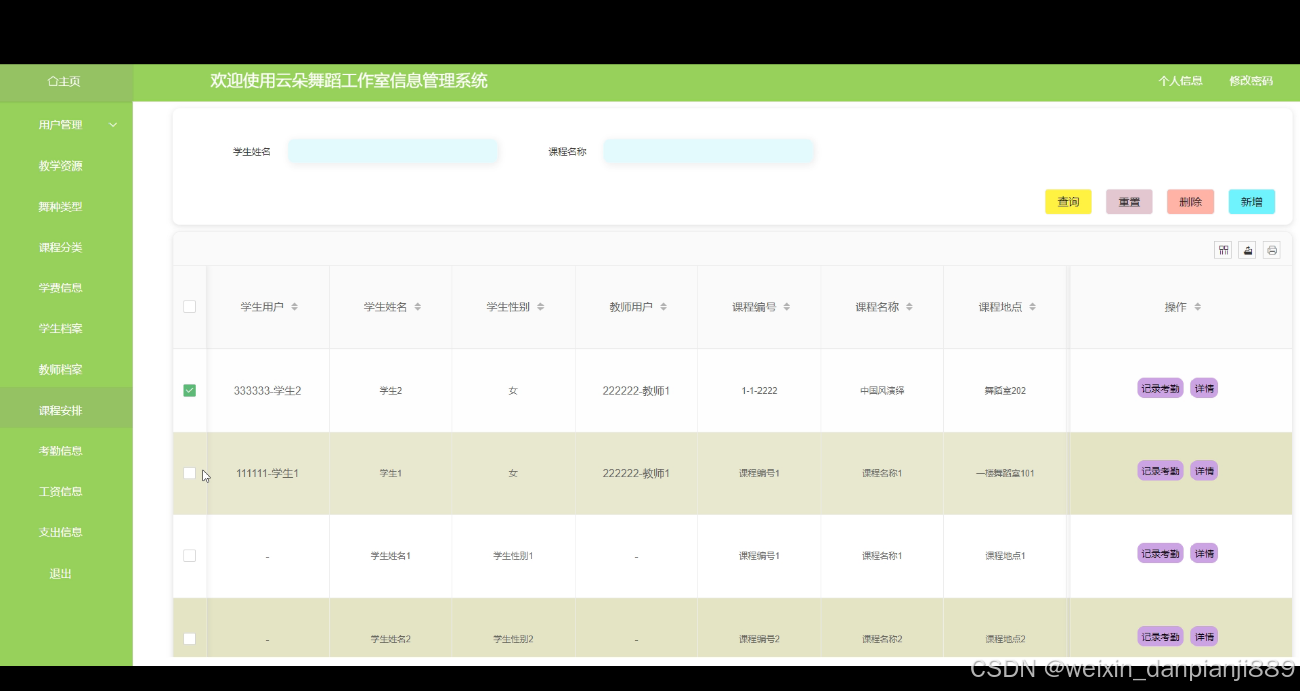Viewport: 1300px width, 691px height.
Task: Click 记录考勤 for the 学生1 row
Action: pyautogui.click(x=1160, y=471)
